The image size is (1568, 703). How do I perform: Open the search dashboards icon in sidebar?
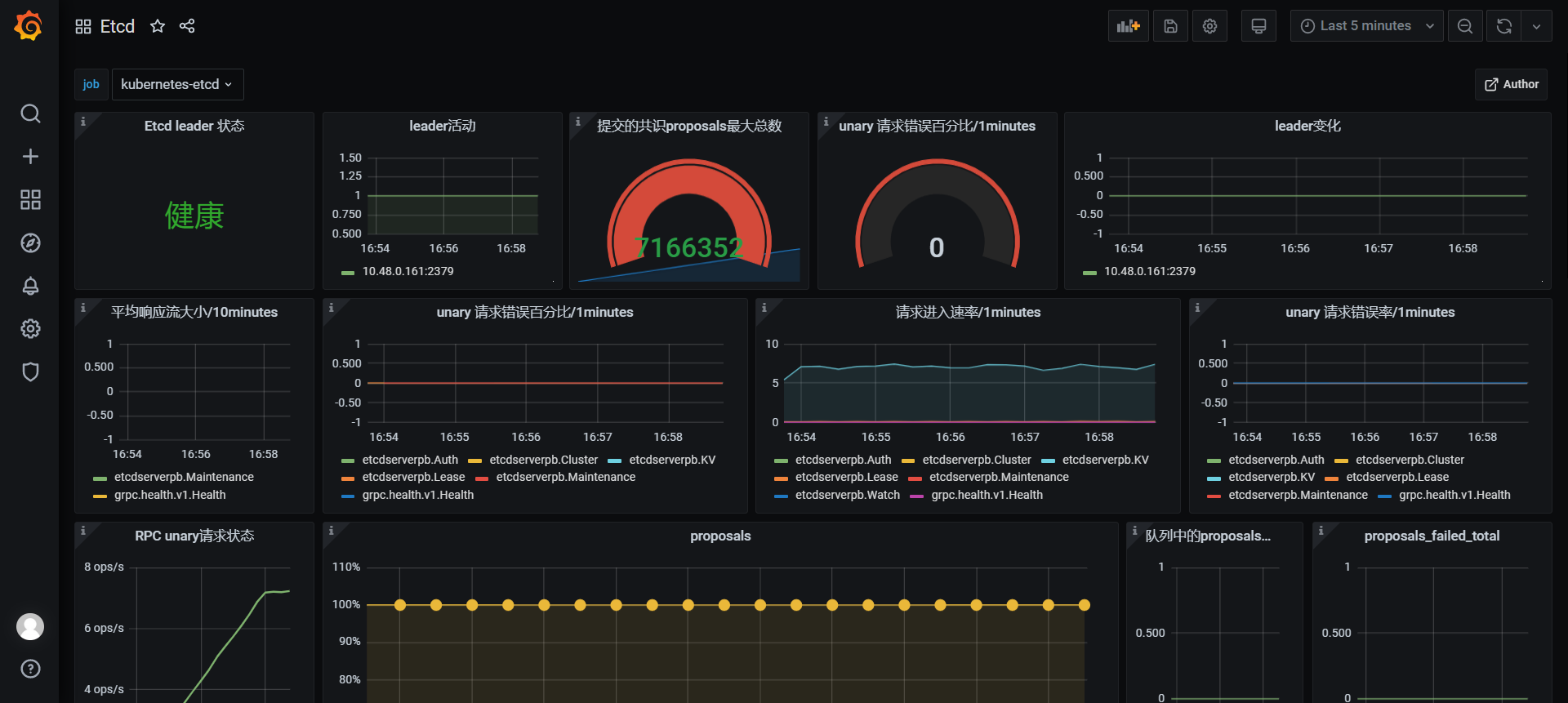(30, 113)
